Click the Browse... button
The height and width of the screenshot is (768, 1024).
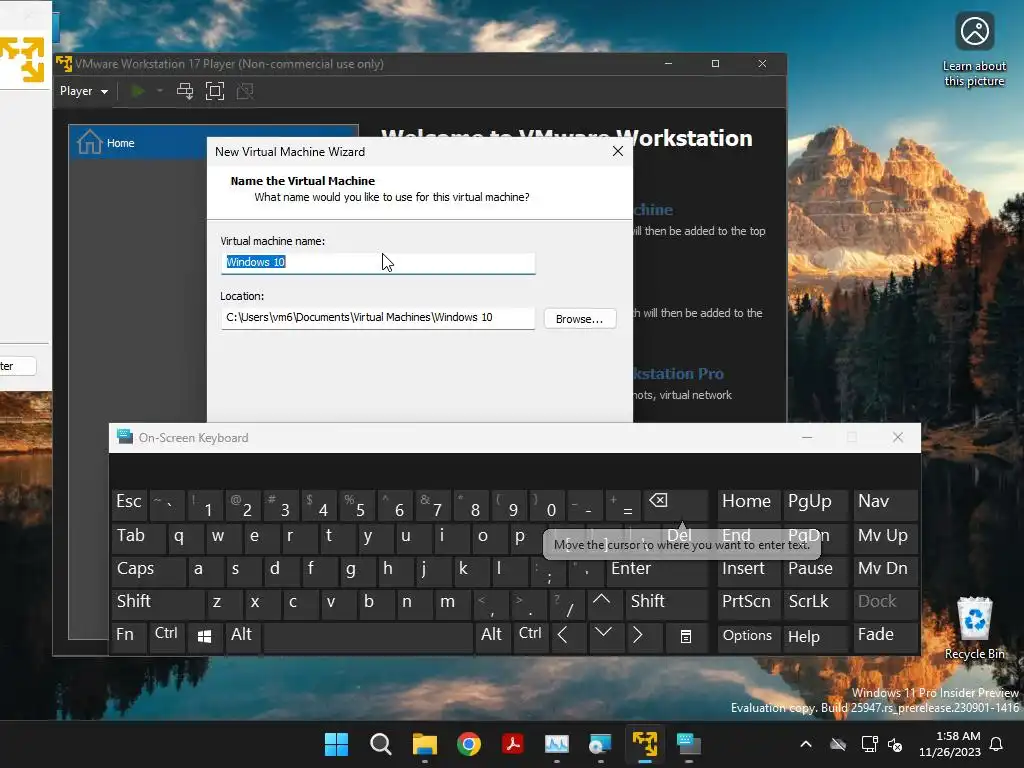[579, 319]
